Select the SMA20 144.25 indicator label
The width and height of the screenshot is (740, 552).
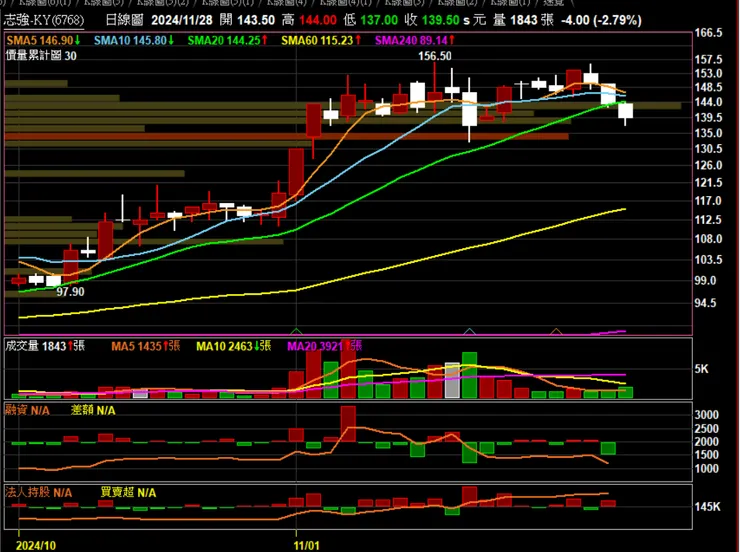pos(227,41)
